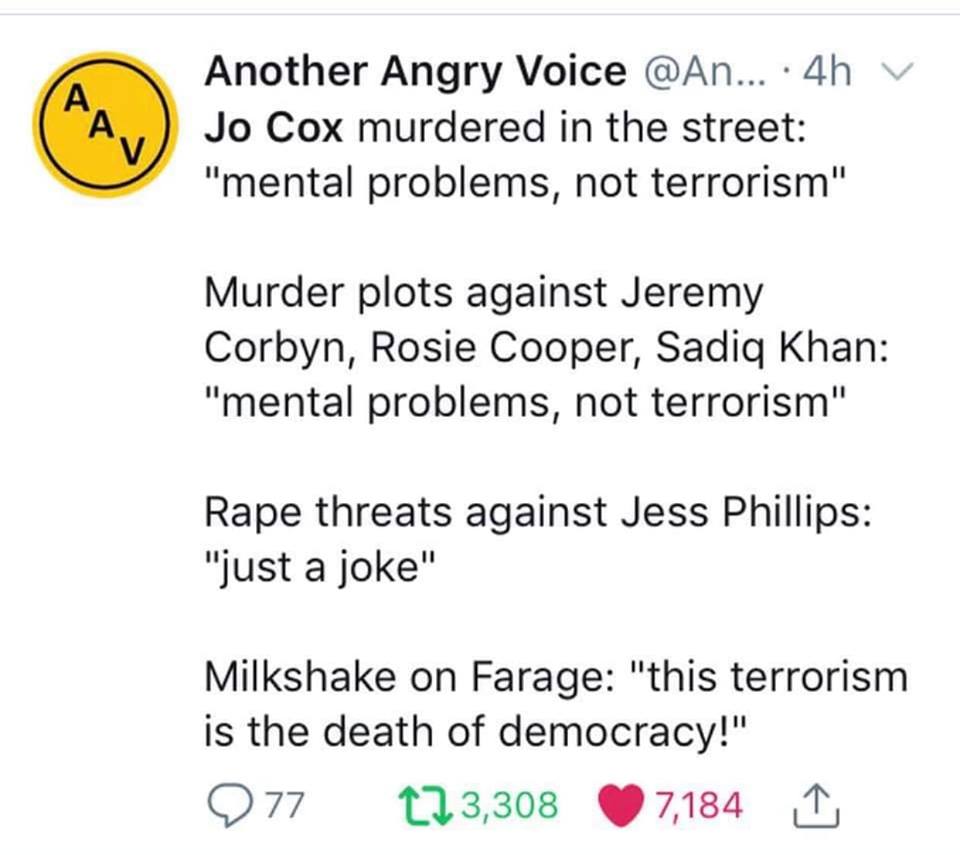This screenshot has width=960, height=855.
Task: Click the reply count 77
Action: (282, 803)
